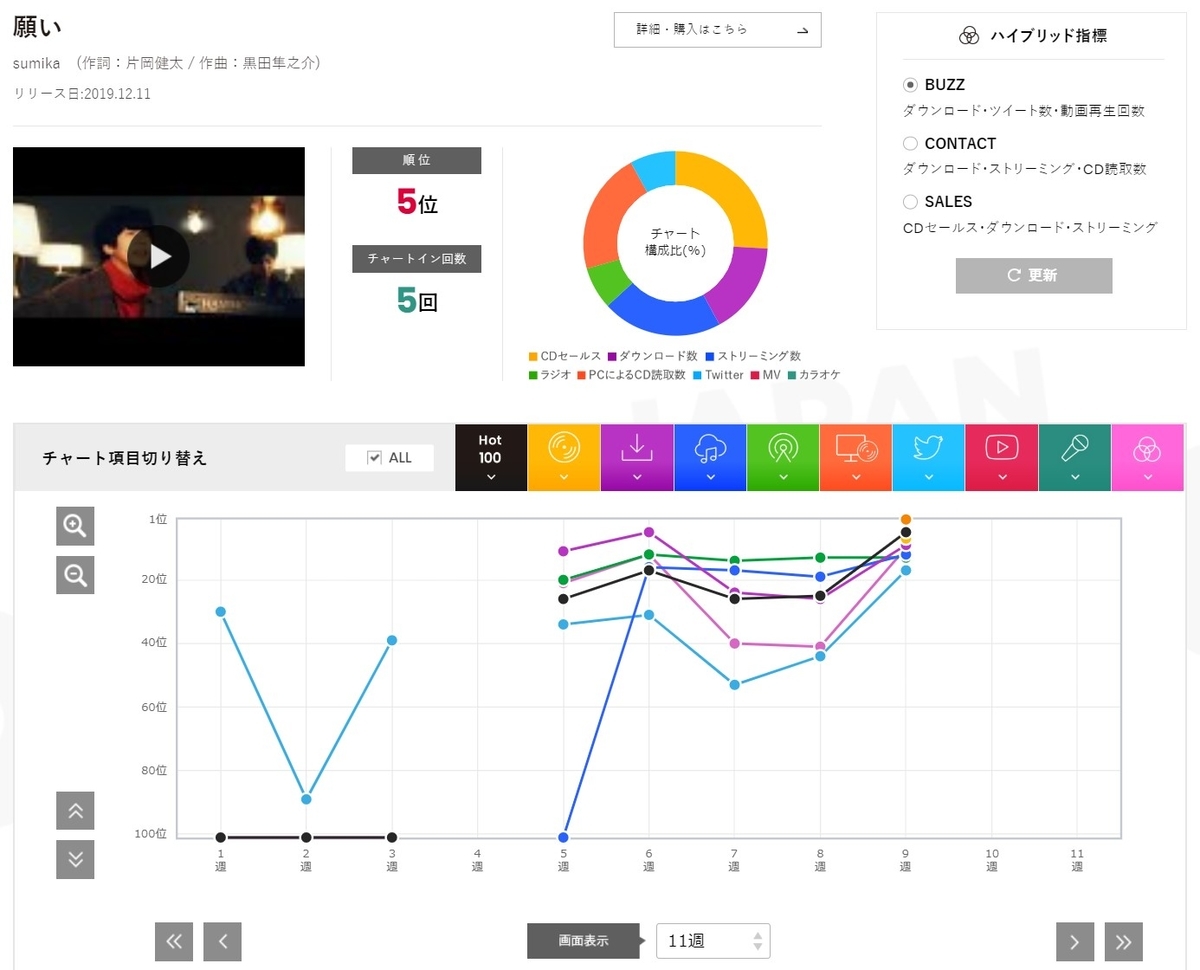Select the download chart icon
Screen dimensions: 1200x970
click(637, 450)
